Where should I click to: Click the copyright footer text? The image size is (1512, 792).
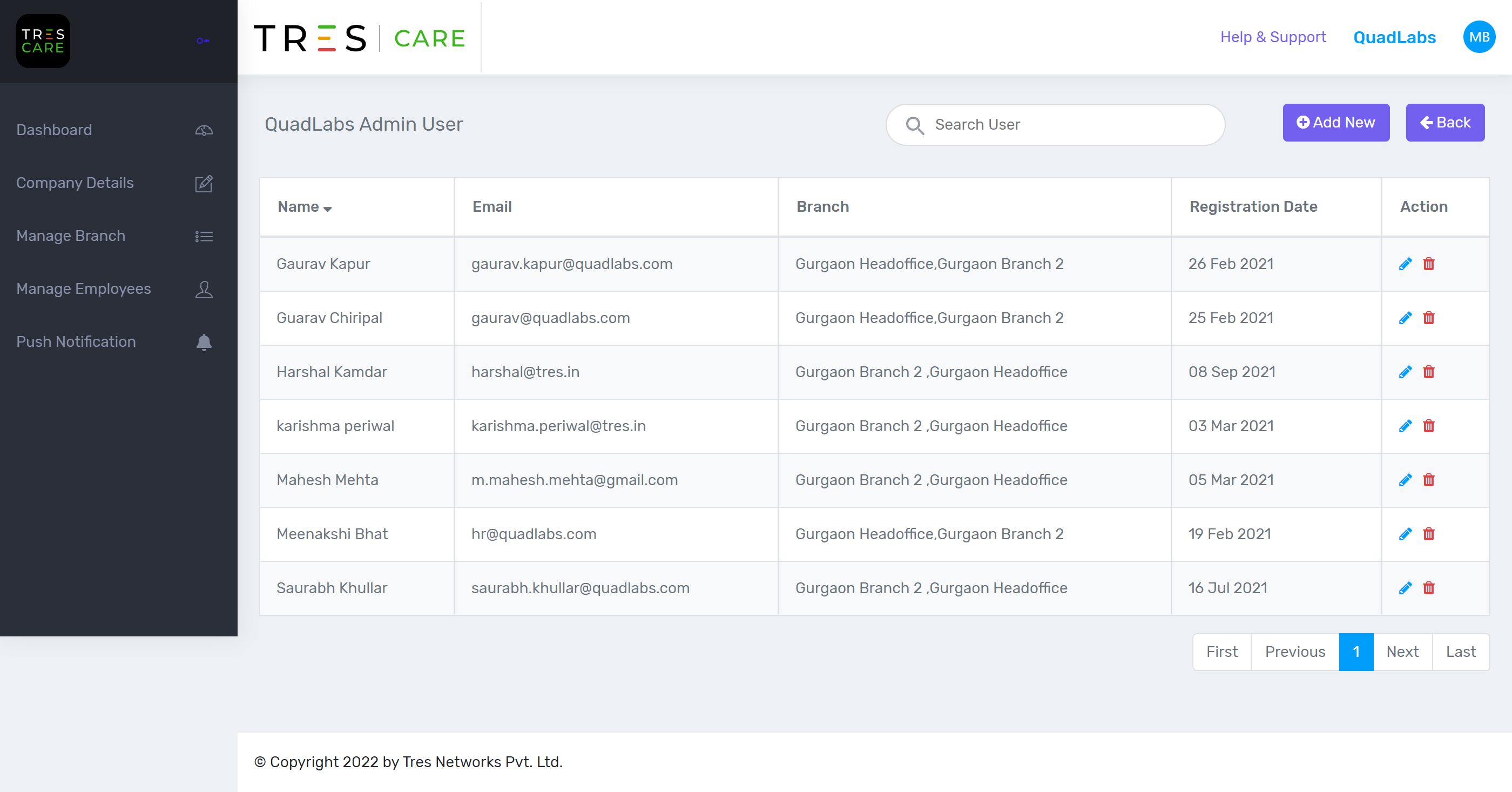[x=409, y=762]
